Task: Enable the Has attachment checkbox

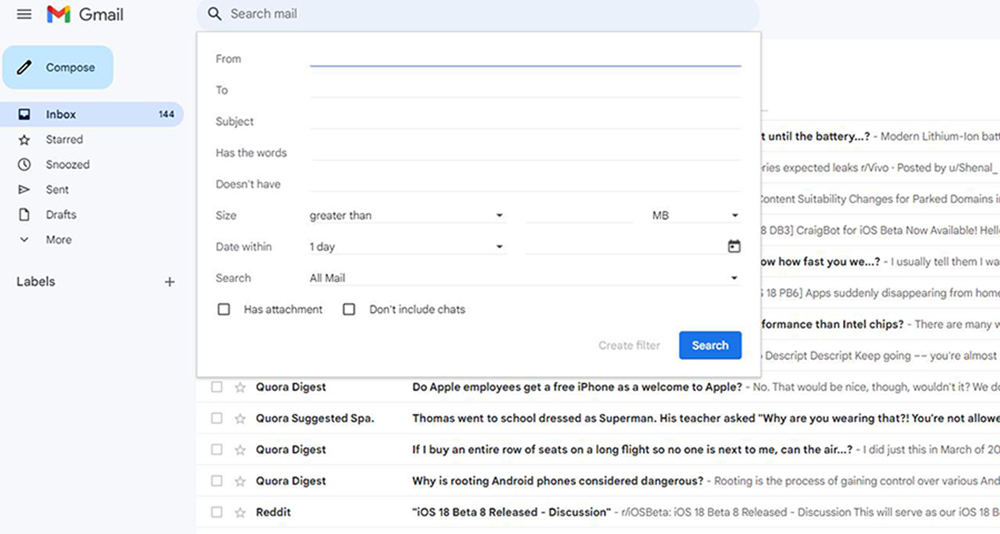Action: click(x=224, y=310)
